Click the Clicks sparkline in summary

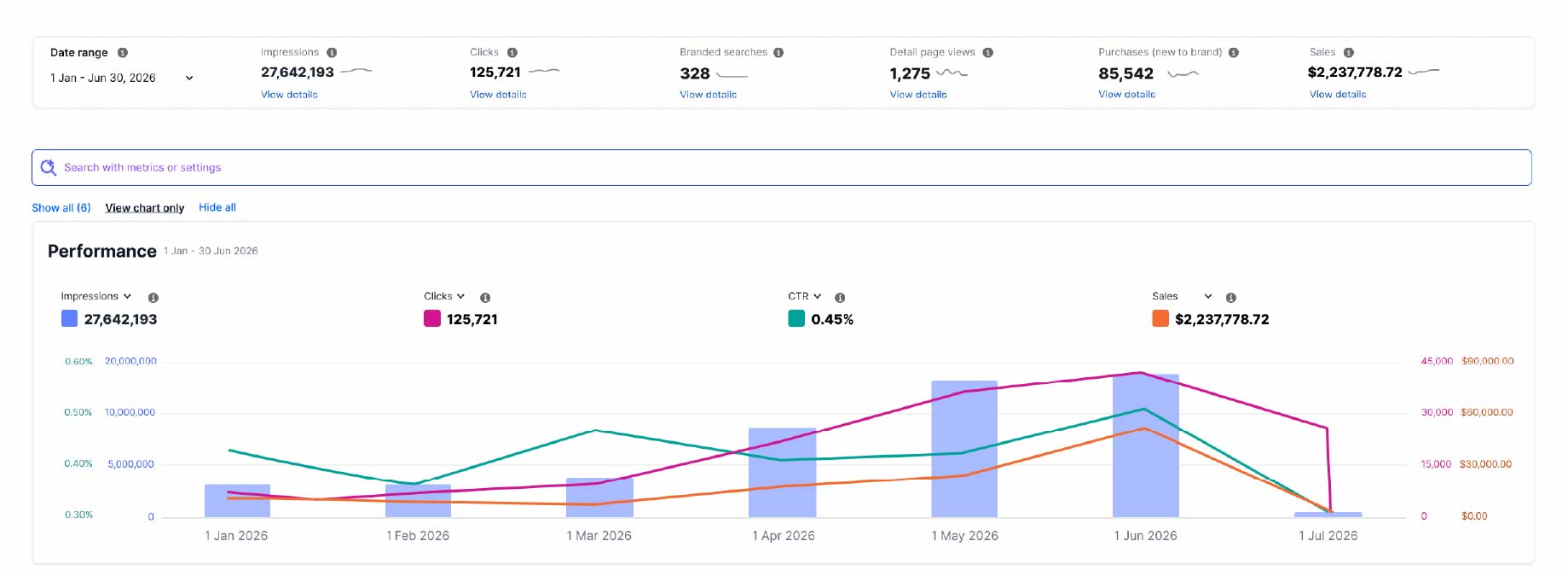[x=544, y=71]
